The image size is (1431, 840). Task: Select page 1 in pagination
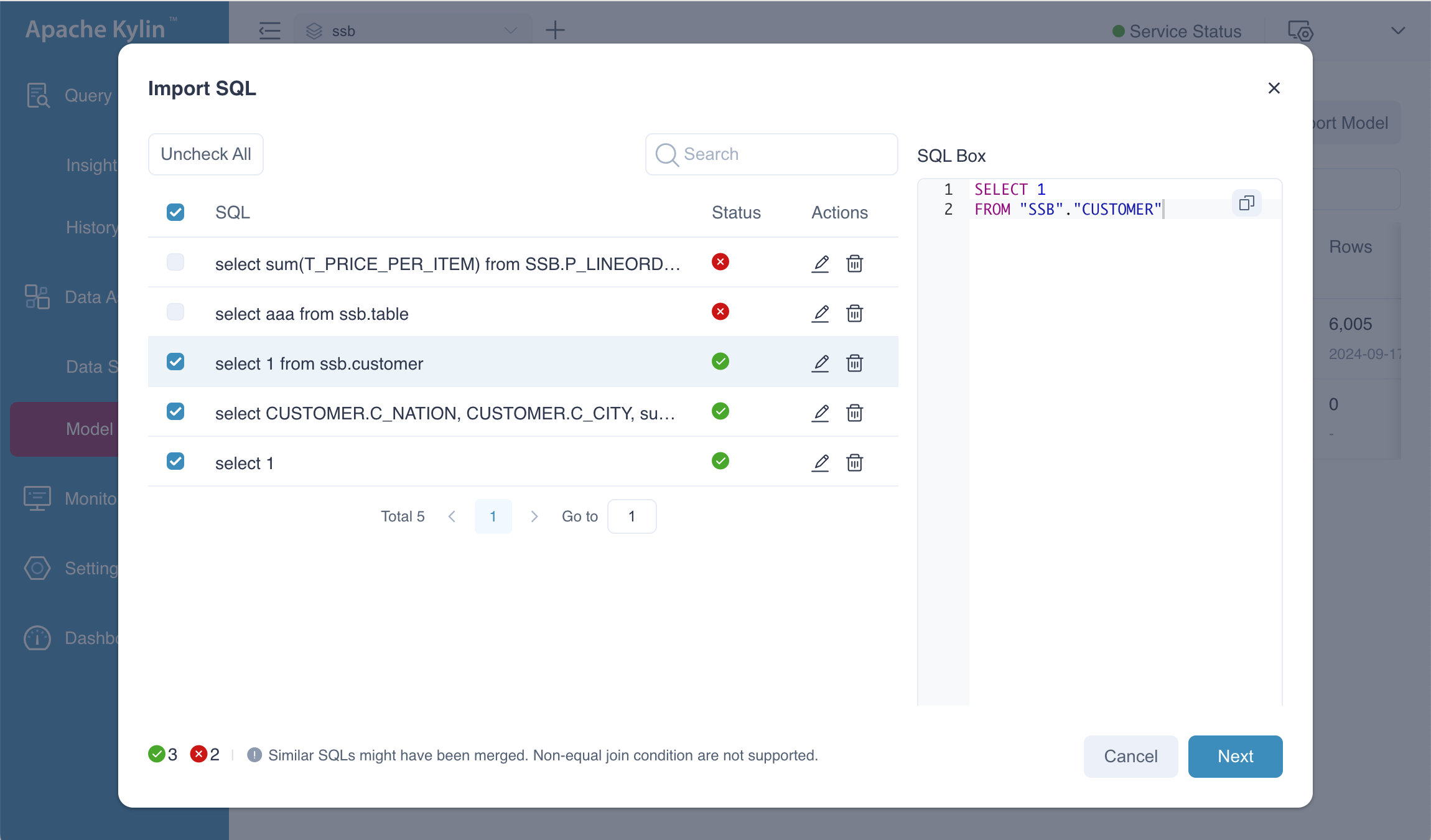pos(493,516)
